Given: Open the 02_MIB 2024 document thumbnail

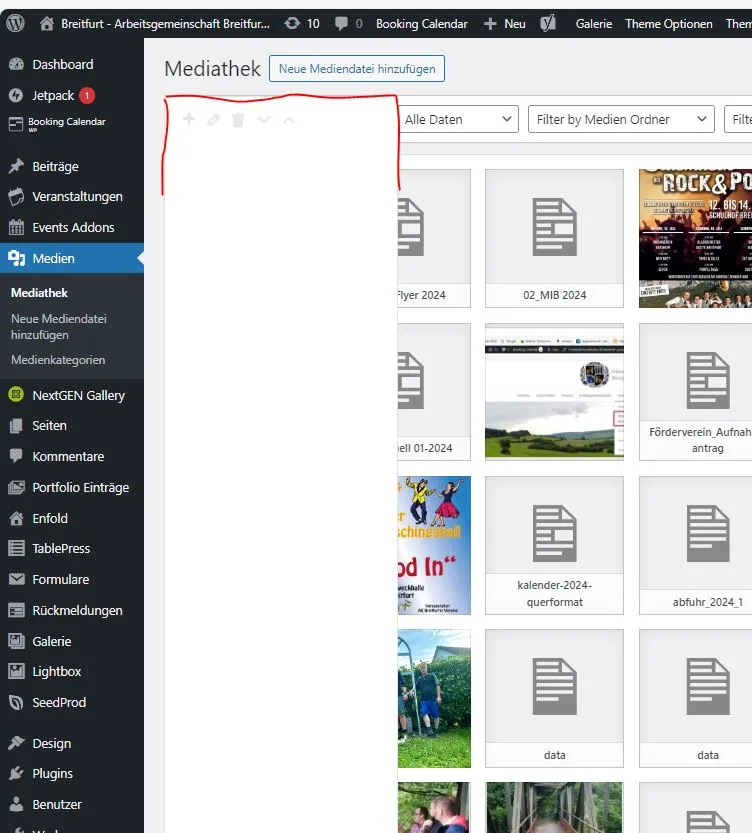Looking at the screenshot, I should click(x=554, y=238).
